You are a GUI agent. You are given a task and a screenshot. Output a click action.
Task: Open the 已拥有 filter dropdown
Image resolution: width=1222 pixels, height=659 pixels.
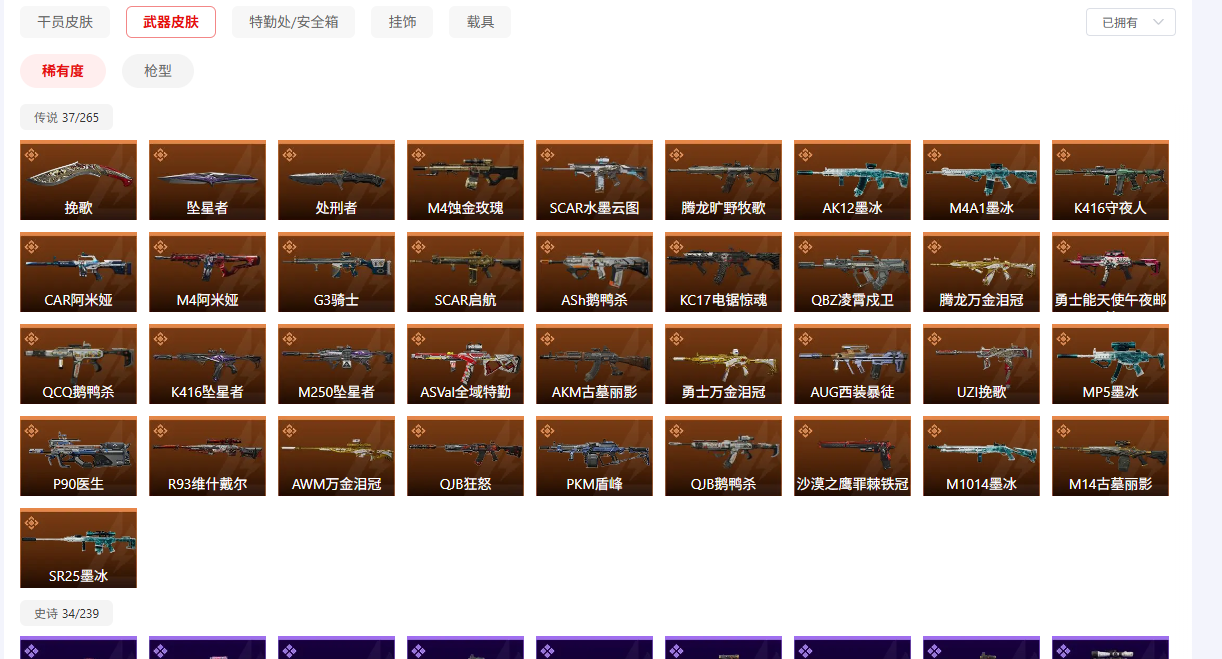[x=1131, y=22]
